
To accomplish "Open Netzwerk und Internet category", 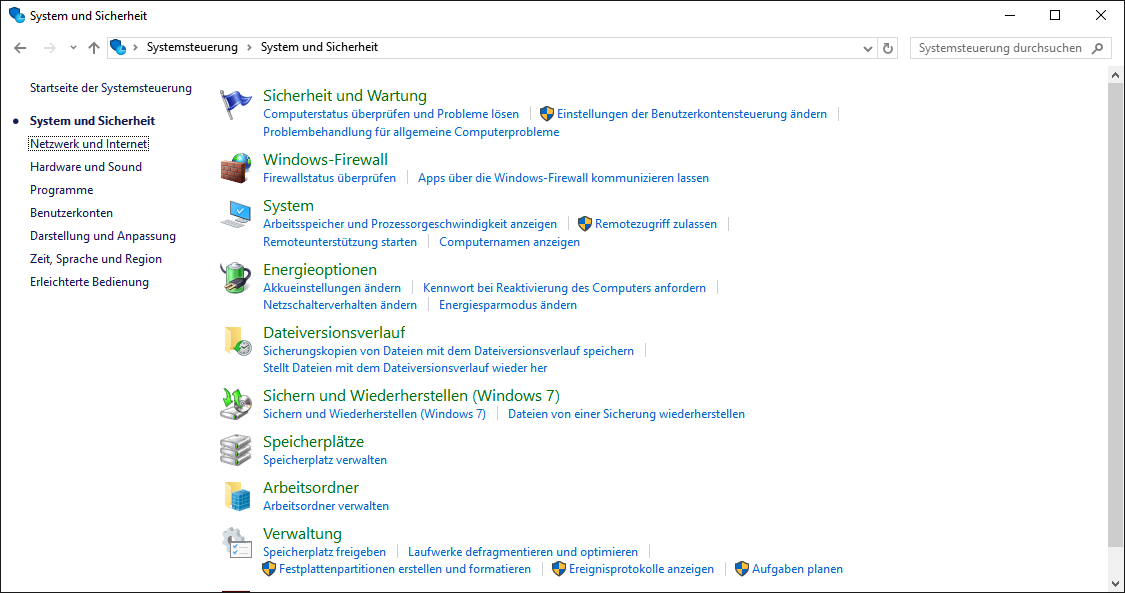I will click(89, 144).
